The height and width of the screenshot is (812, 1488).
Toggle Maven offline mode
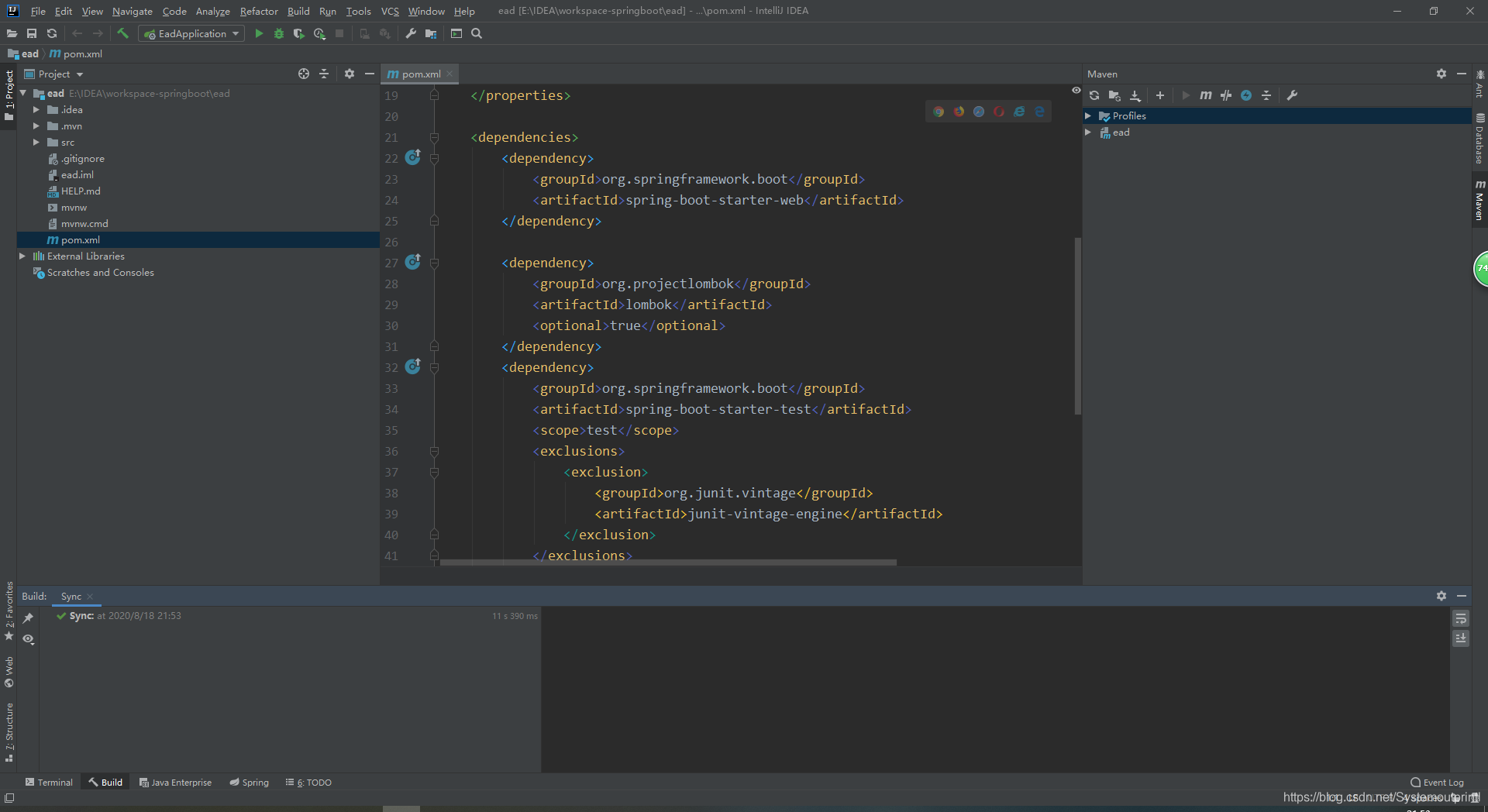coord(1226,95)
